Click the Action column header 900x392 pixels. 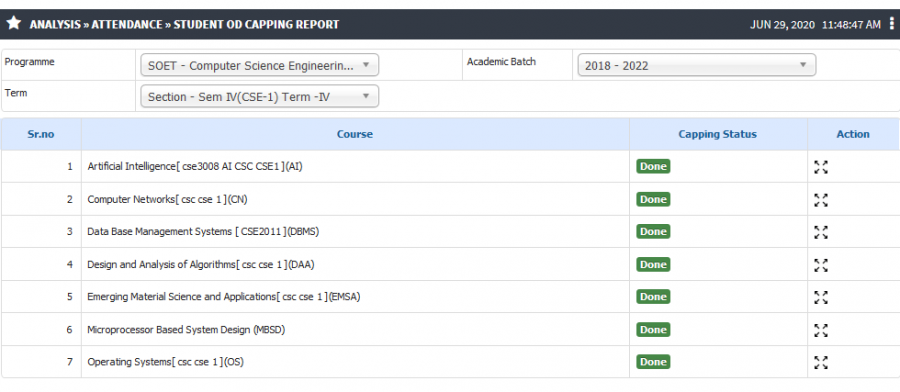click(x=853, y=134)
